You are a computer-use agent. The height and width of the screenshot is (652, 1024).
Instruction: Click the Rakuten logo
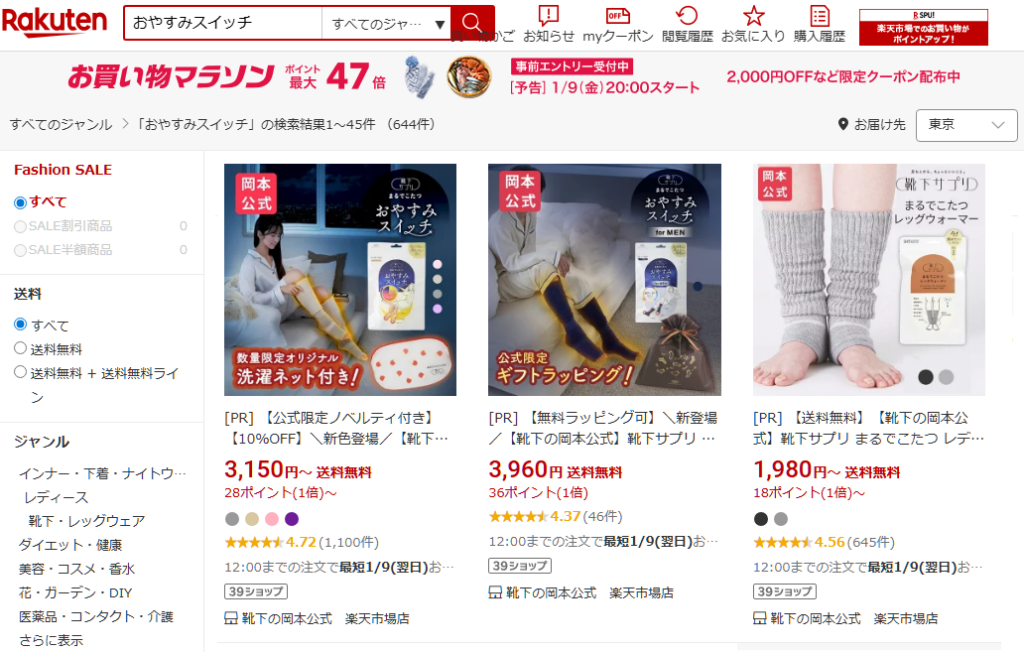pos(54,22)
